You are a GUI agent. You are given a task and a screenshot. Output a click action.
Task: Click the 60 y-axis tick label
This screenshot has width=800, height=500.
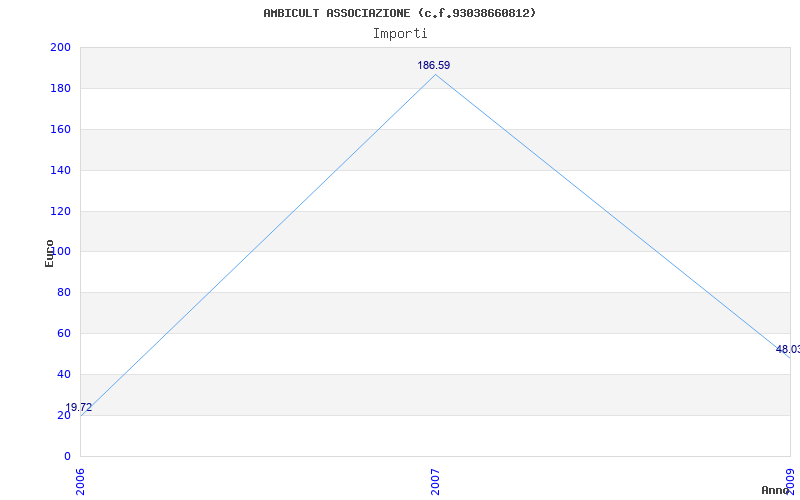[64, 333]
